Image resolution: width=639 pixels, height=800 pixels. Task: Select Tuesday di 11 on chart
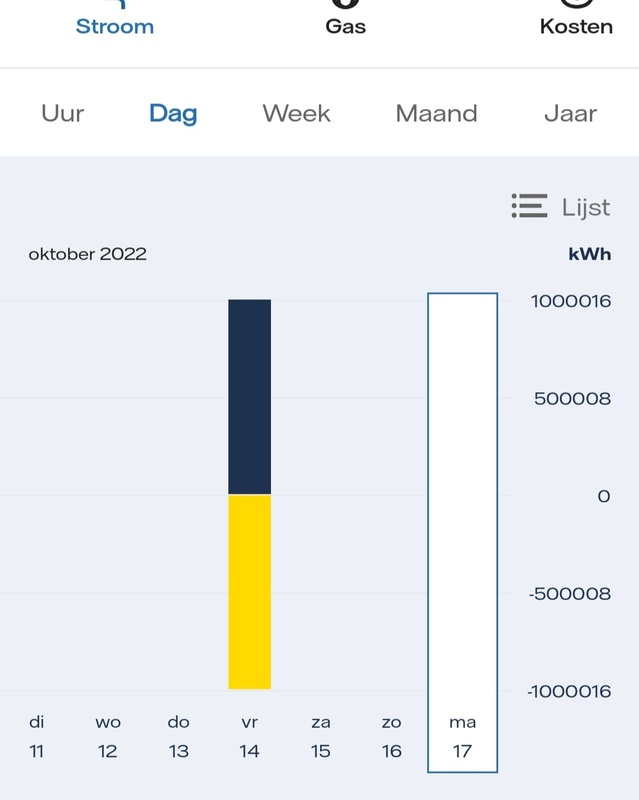click(37, 736)
